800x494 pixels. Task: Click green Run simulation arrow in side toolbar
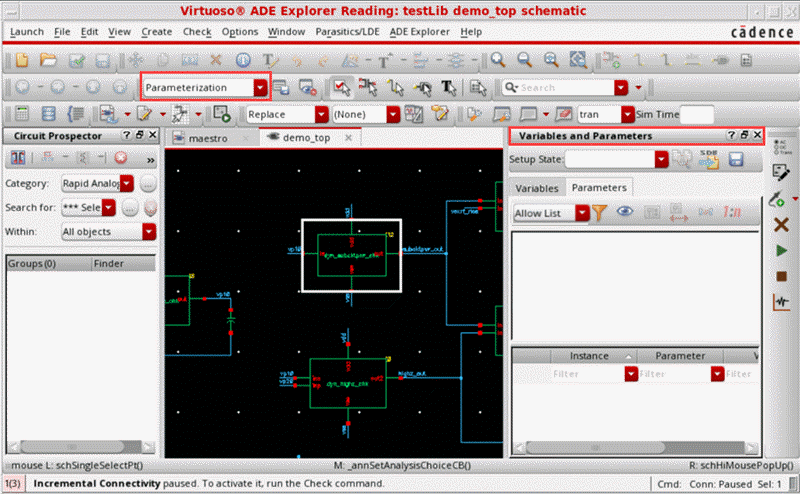(781, 251)
